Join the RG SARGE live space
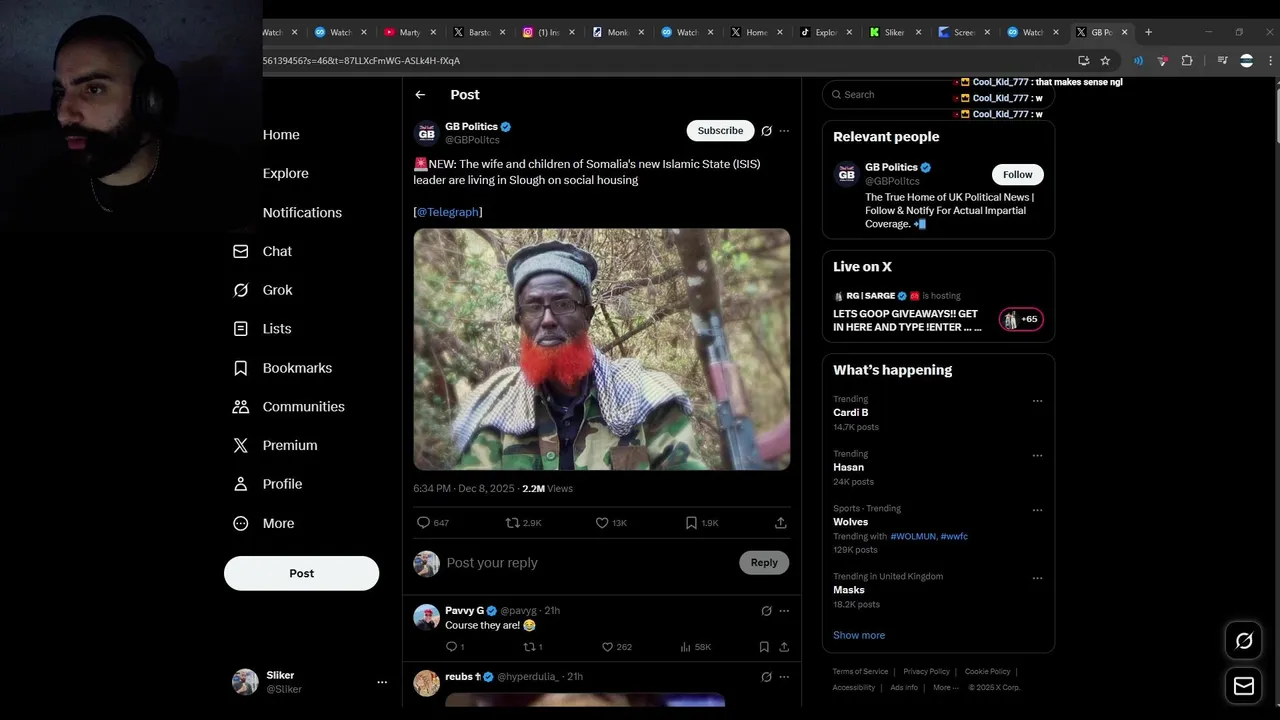 click(x=938, y=312)
